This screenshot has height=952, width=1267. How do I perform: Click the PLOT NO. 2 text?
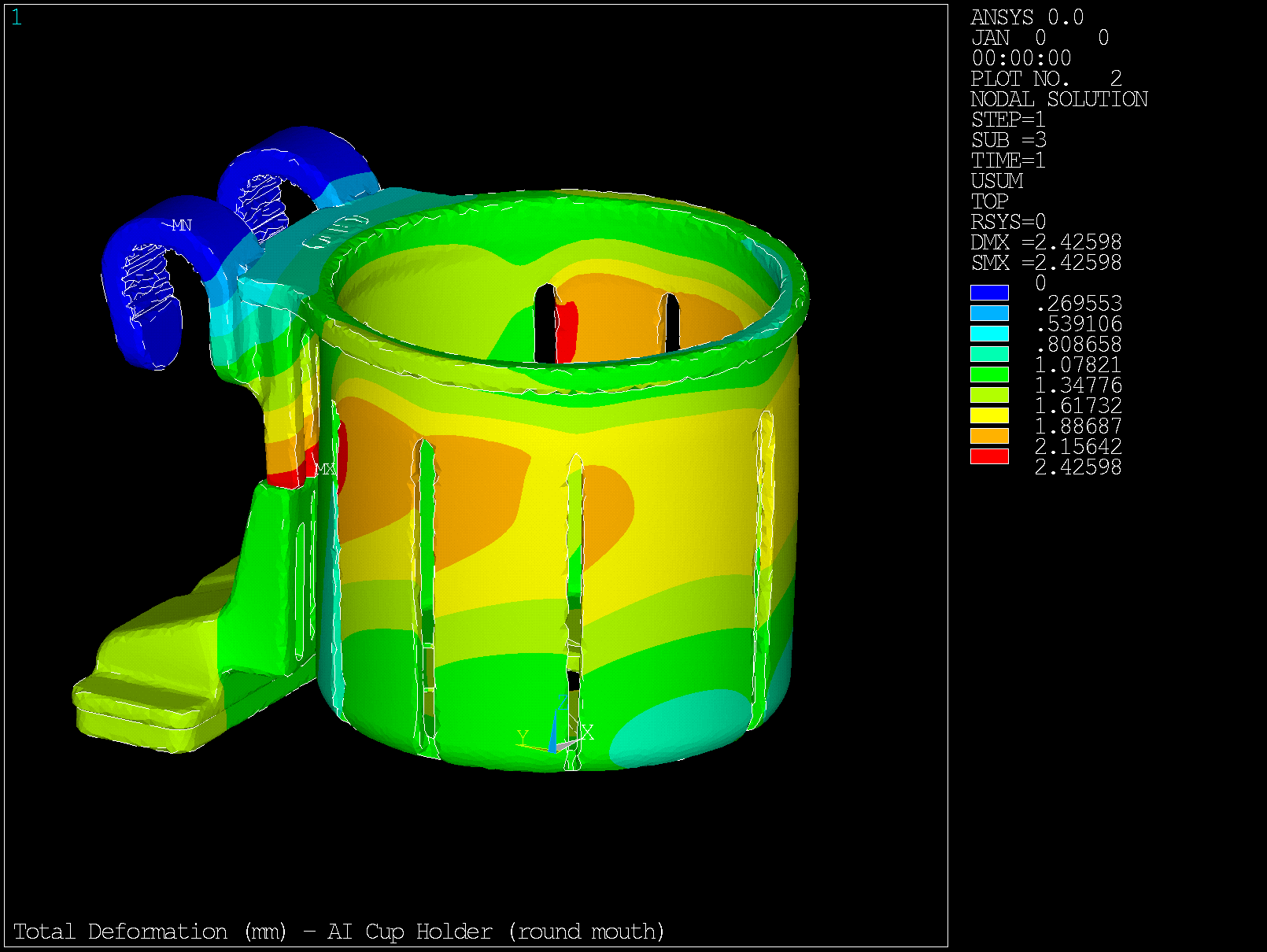[1046, 79]
